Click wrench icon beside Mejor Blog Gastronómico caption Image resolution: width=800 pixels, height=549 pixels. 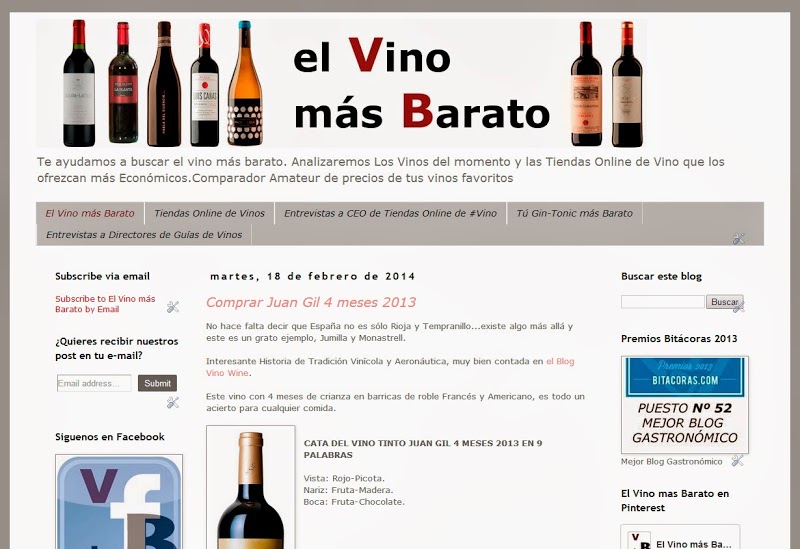click(x=737, y=461)
